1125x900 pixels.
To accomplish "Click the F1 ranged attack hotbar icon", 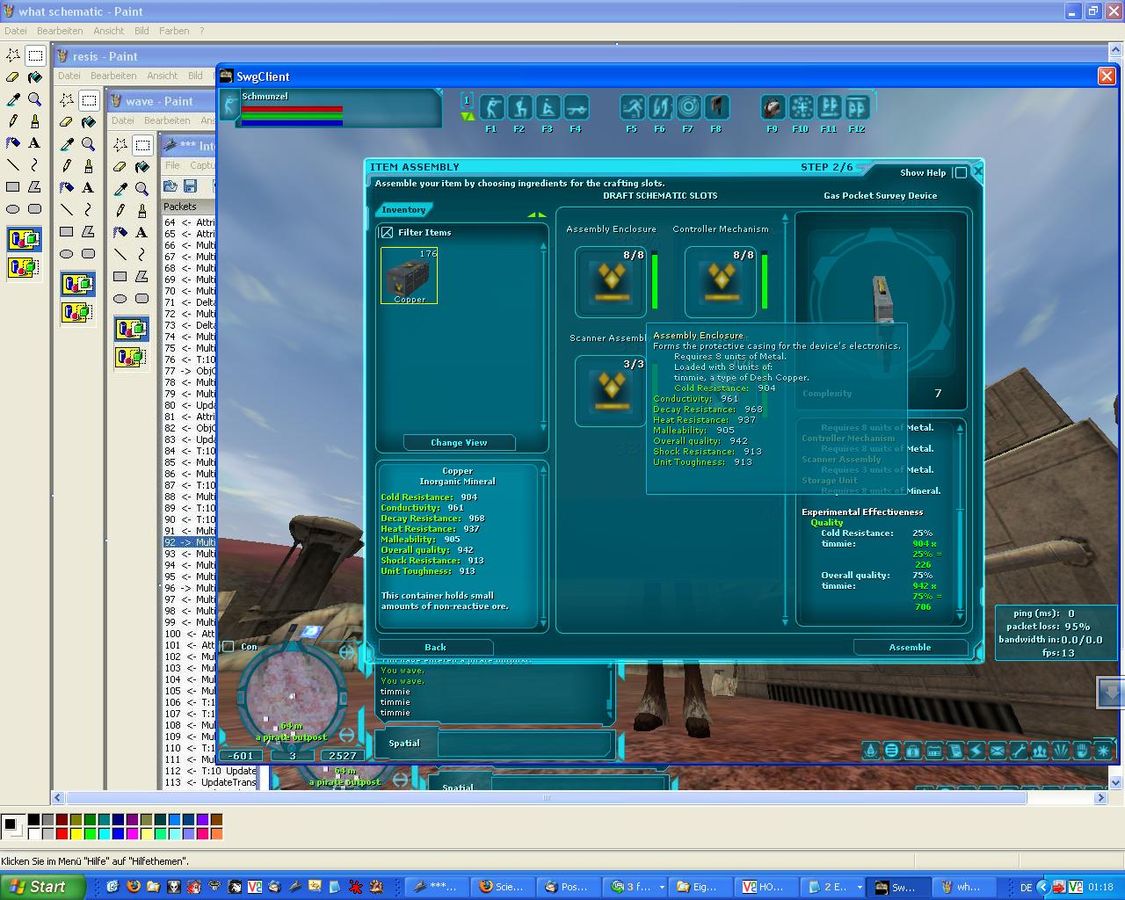I will coord(491,107).
